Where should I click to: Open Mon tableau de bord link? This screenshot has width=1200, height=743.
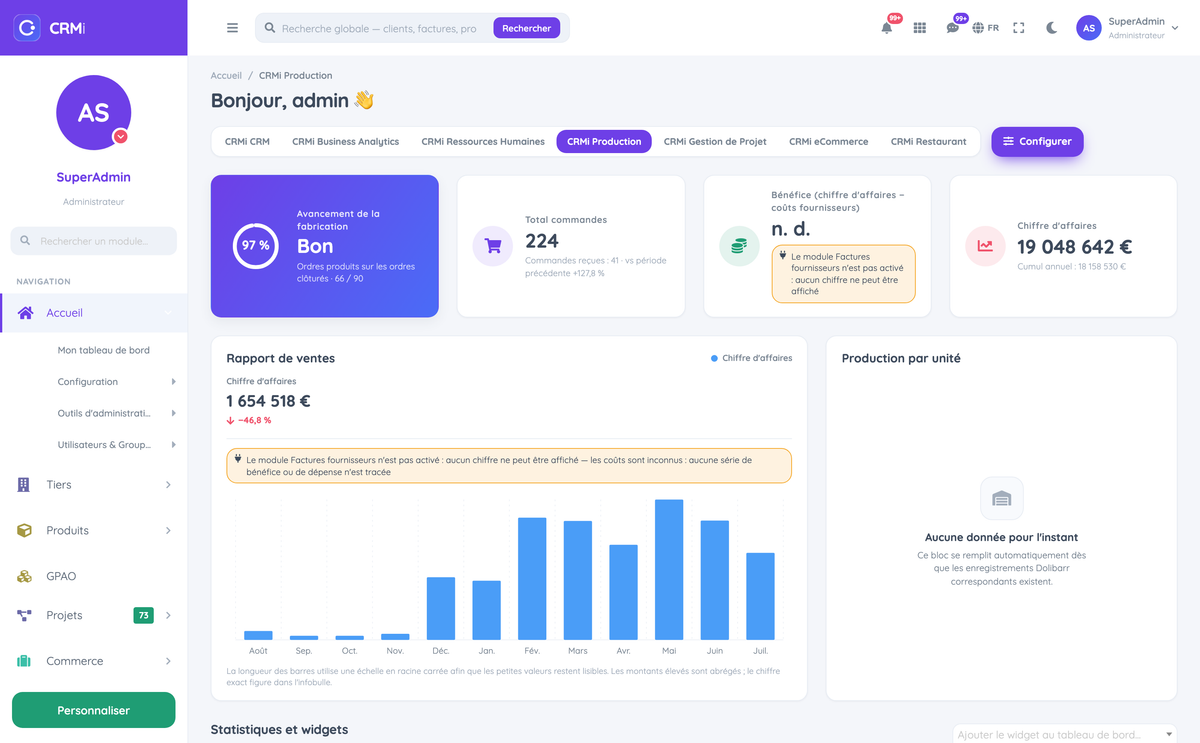(x=104, y=351)
